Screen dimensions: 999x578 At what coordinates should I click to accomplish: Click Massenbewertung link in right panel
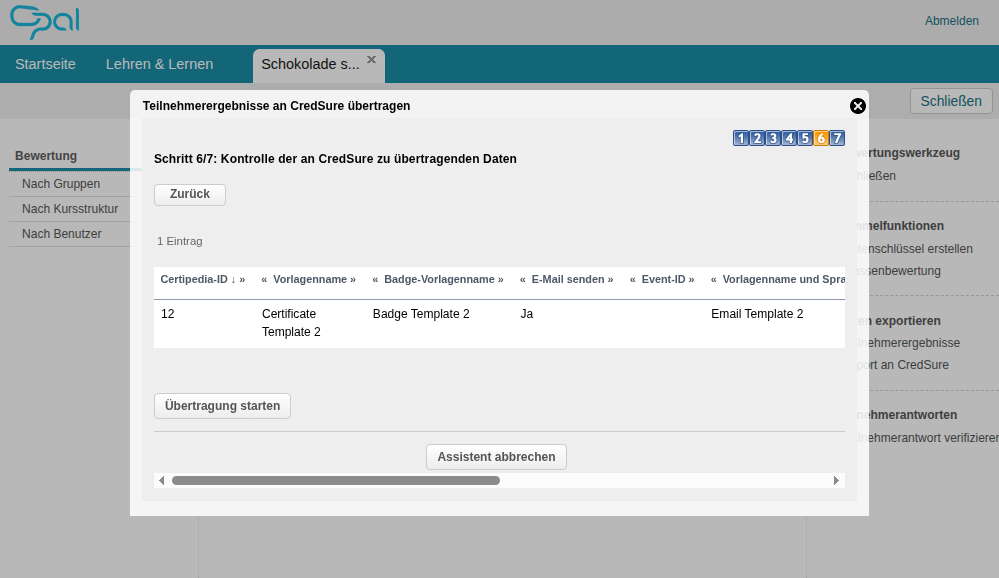899,271
